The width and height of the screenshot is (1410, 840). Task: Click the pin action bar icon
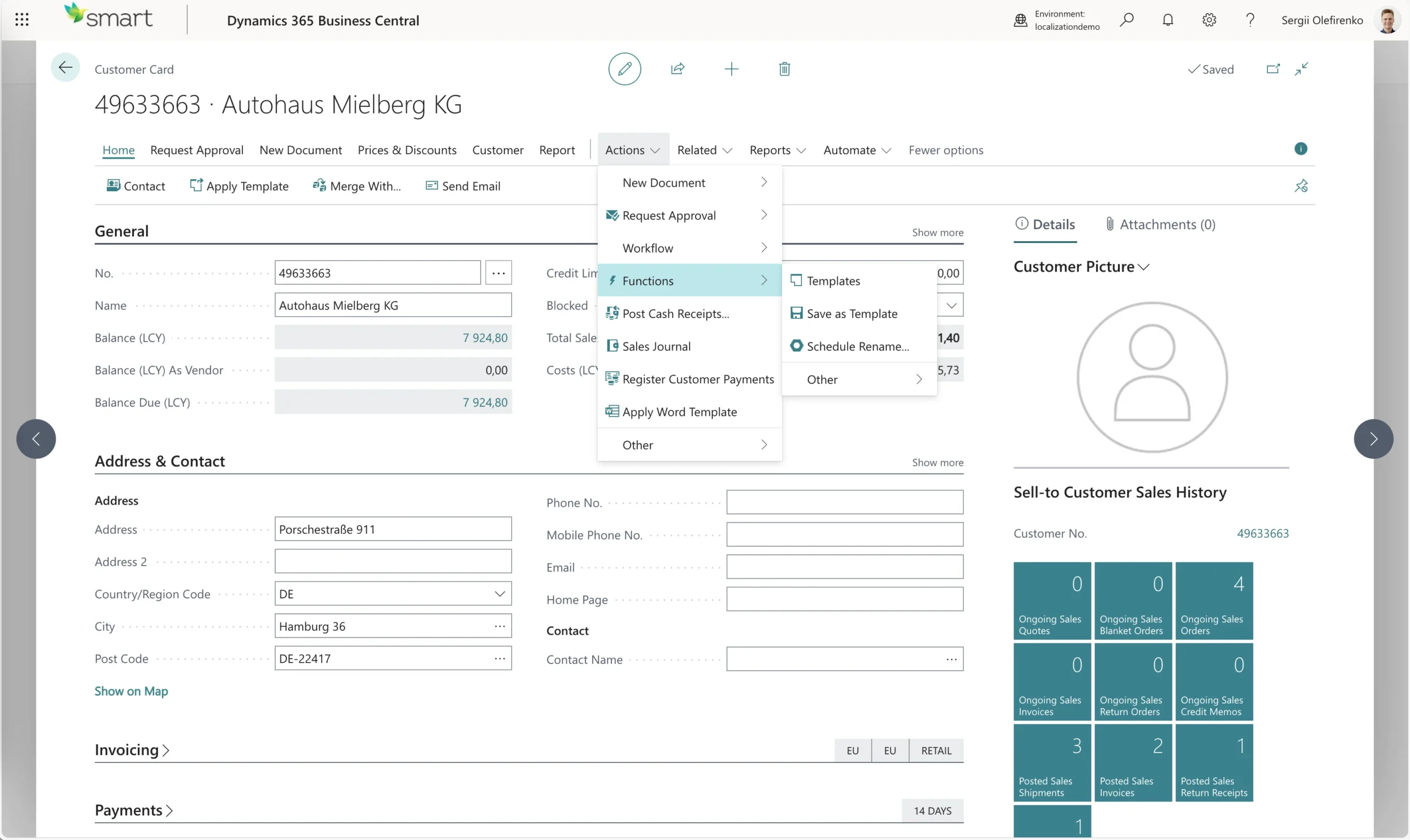point(1301,186)
